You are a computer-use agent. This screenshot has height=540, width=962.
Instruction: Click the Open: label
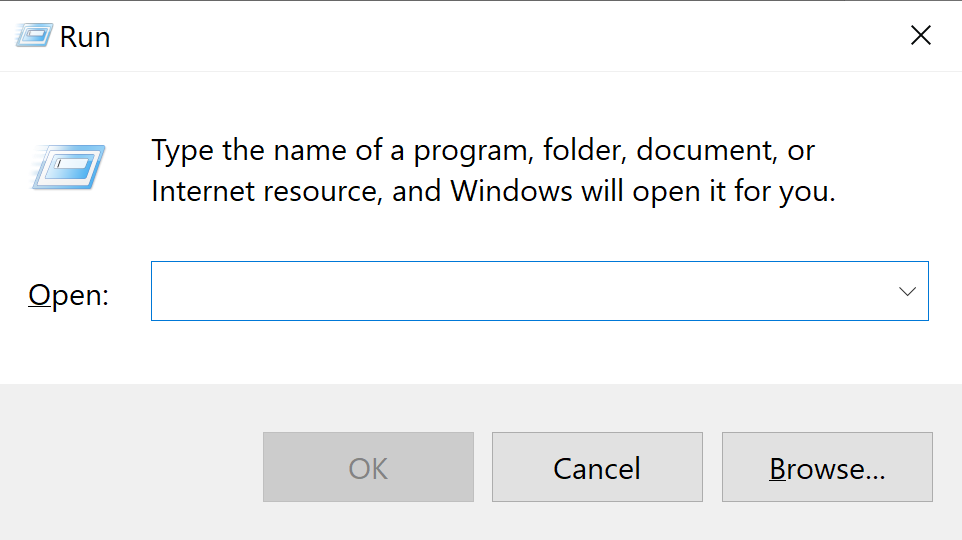69,295
